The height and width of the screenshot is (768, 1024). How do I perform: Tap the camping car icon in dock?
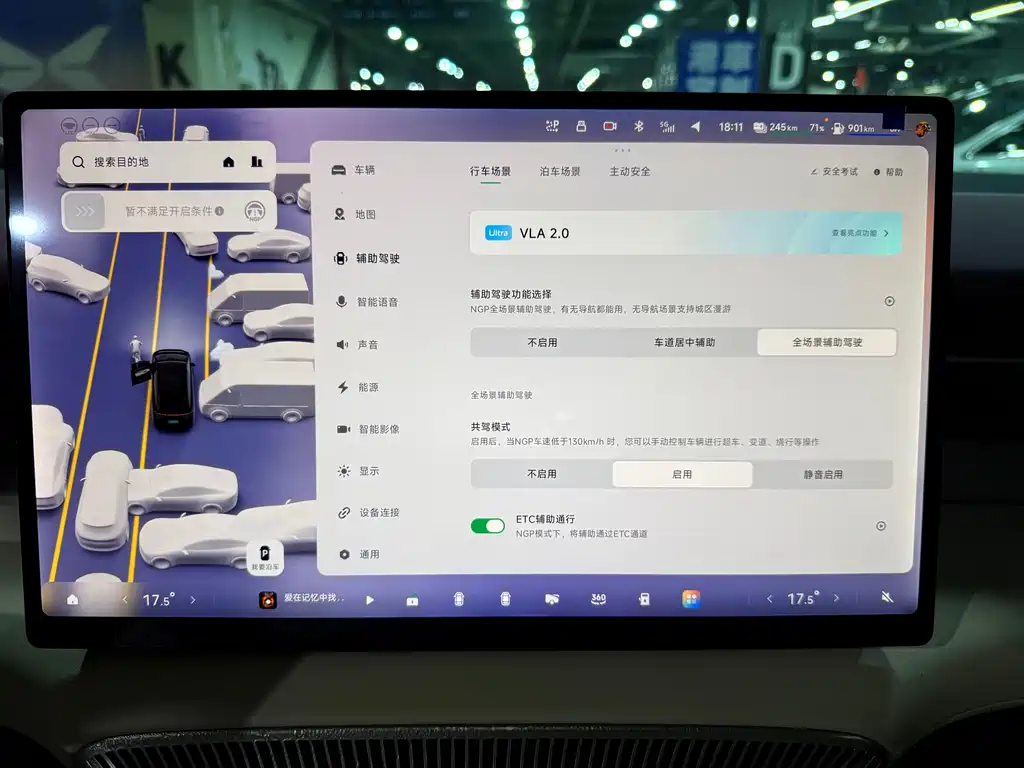pyautogui.click(x=552, y=599)
